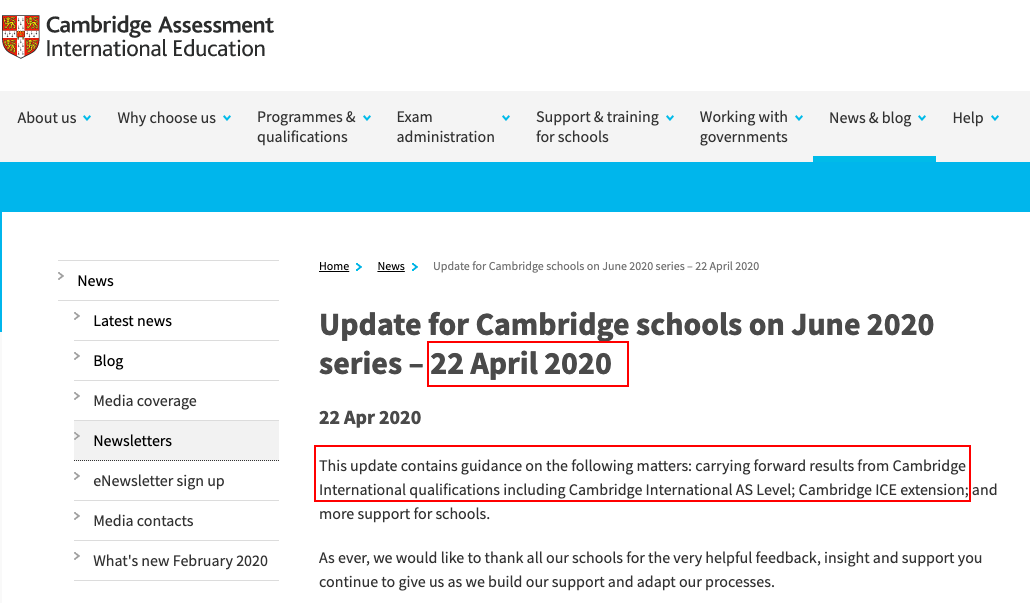Go to Home breadcrumb link

[x=334, y=266]
